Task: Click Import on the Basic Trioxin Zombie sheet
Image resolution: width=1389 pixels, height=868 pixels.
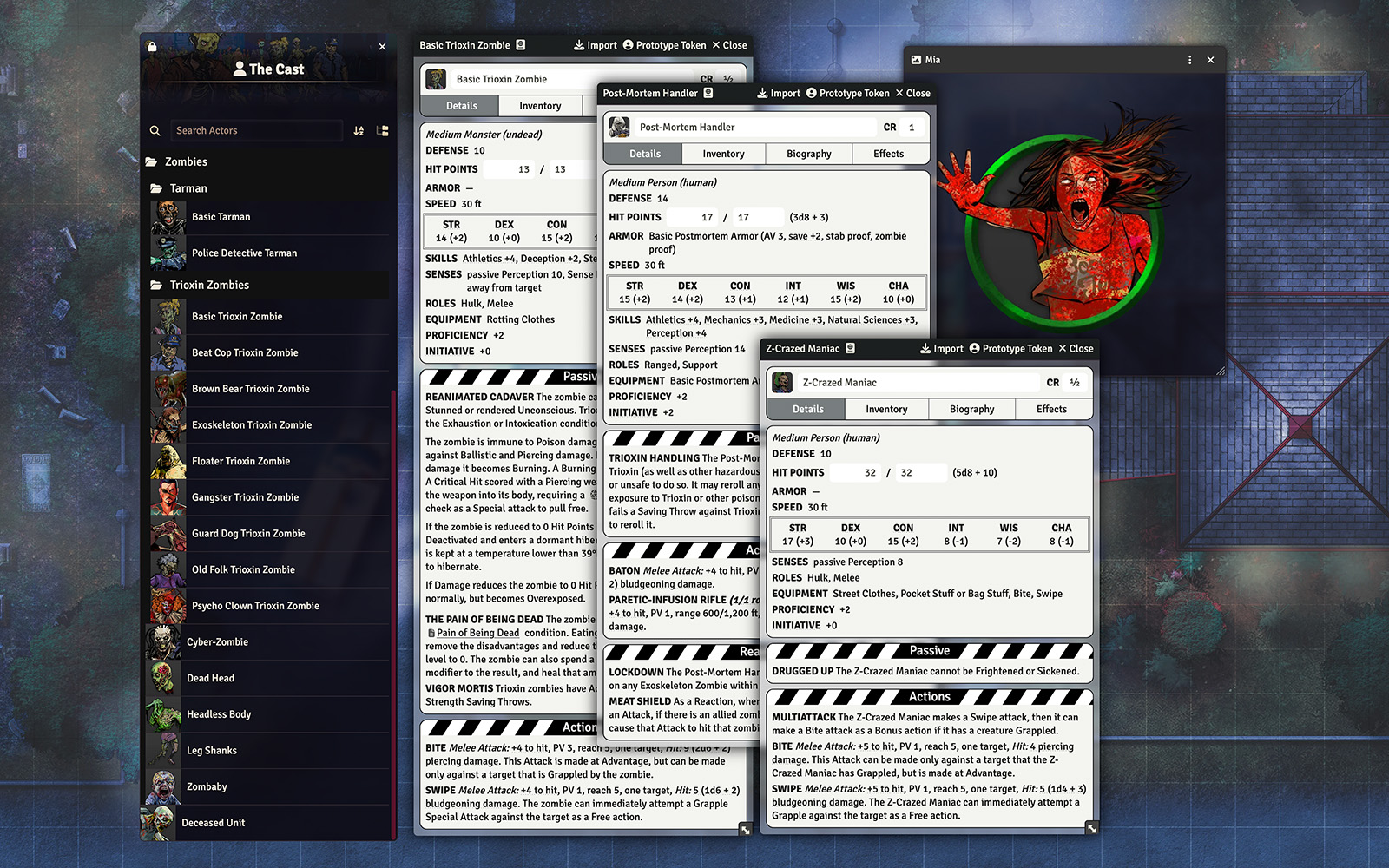Action: coord(594,44)
